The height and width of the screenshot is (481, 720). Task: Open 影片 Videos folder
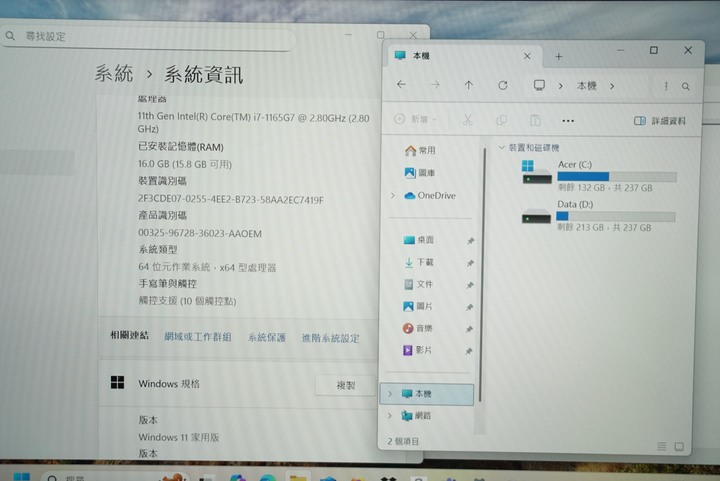coord(417,350)
